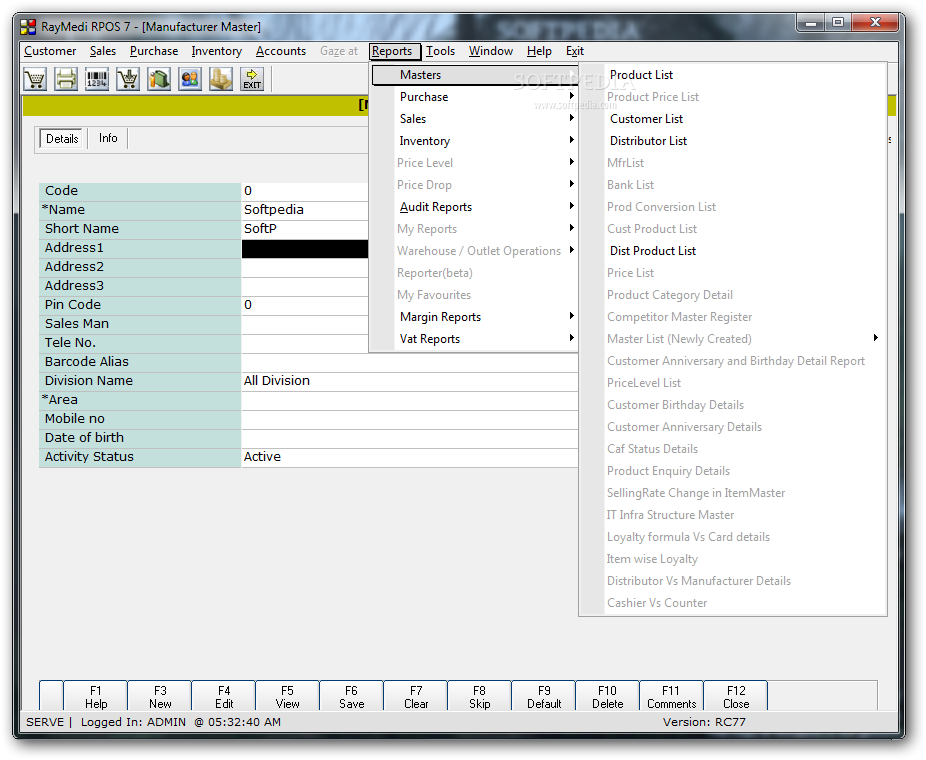The width and height of the screenshot is (926, 760).
Task: Open the Inventory menu in menu bar
Action: tap(217, 51)
